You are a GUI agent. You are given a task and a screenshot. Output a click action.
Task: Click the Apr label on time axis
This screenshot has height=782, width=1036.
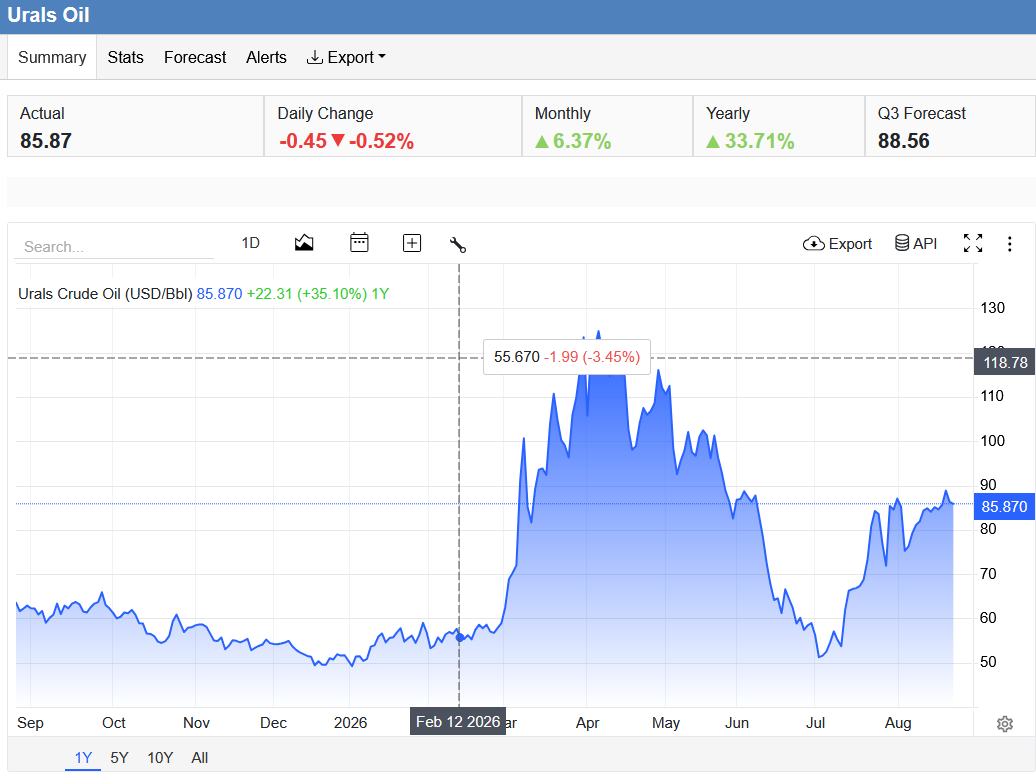tap(587, 723)
